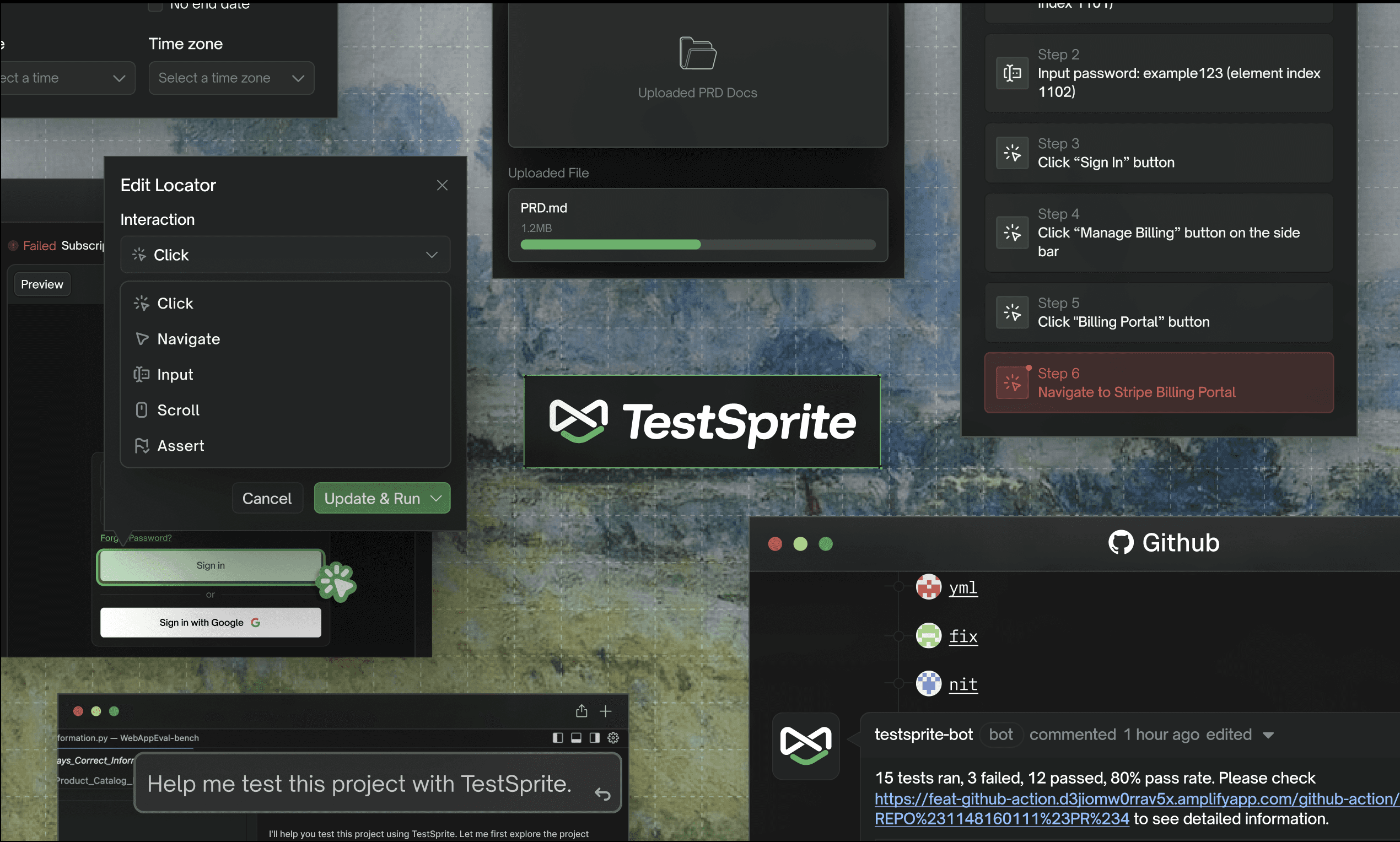Toggle the bottom panel layout icon

pos(576,738)
